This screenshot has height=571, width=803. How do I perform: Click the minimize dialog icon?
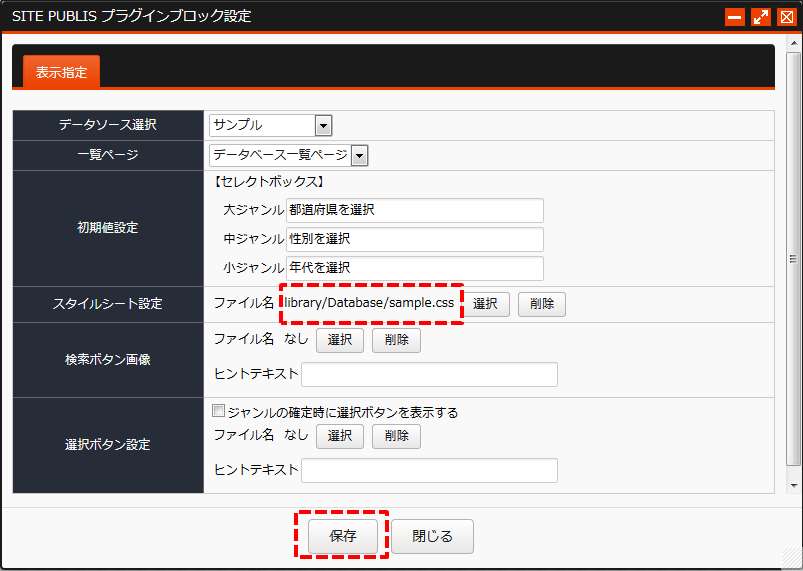point(734,17)
